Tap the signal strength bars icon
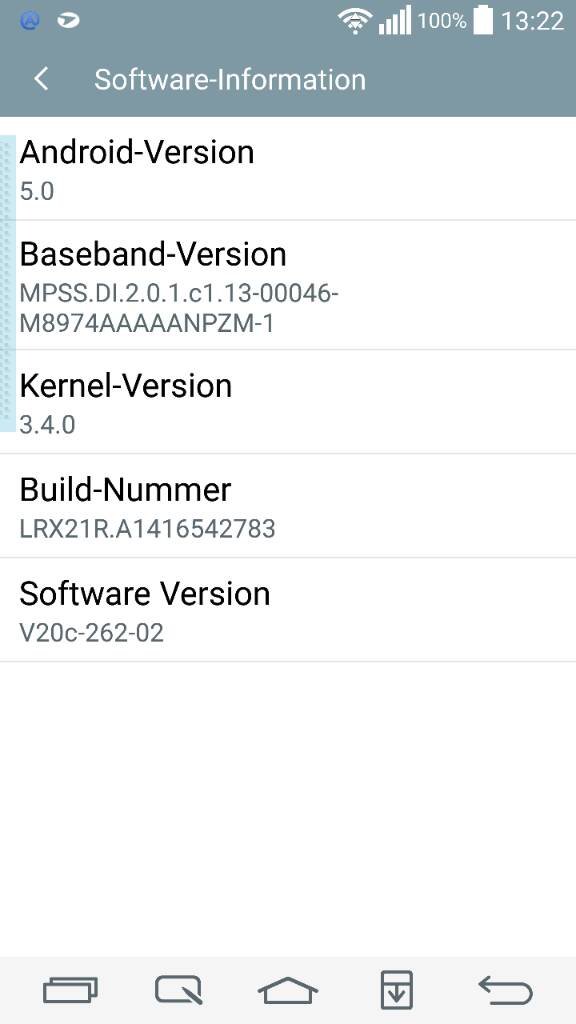Image resolution: width=576 pixels, height=1024 pixels. (x=395, y=21)
